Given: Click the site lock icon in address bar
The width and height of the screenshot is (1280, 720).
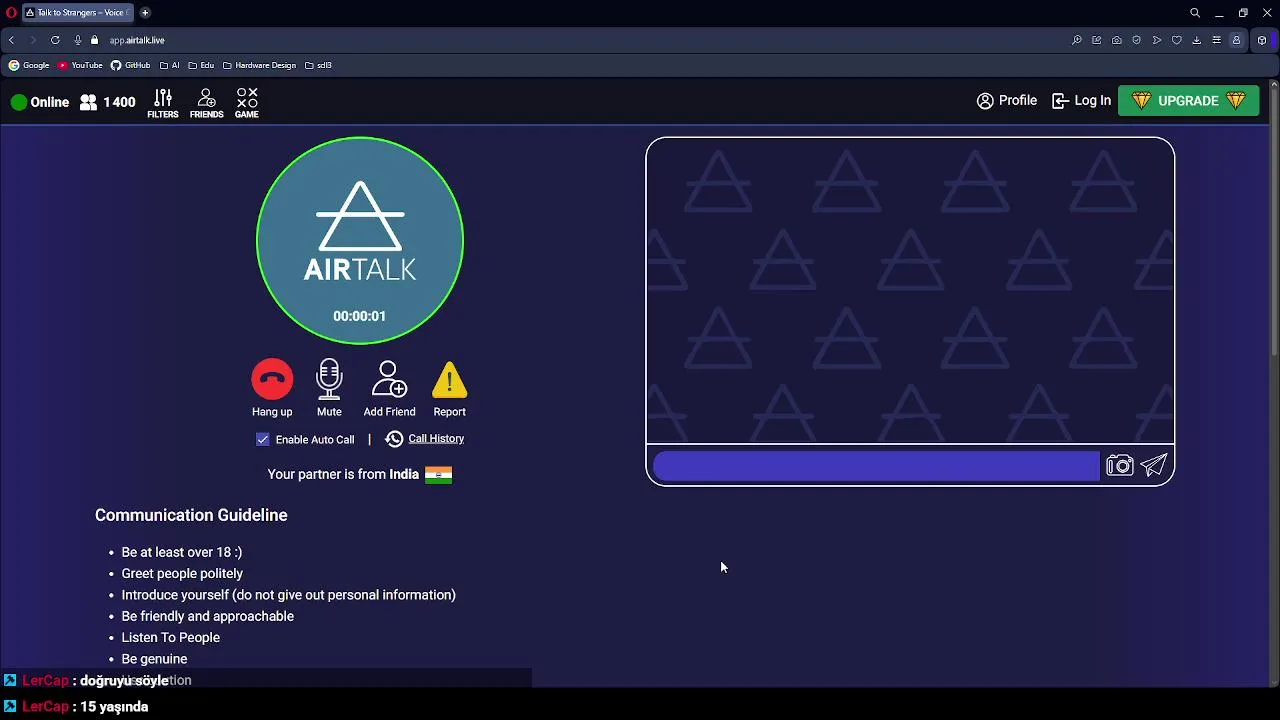Looking at the screenshot, I should tap(94, 40).
